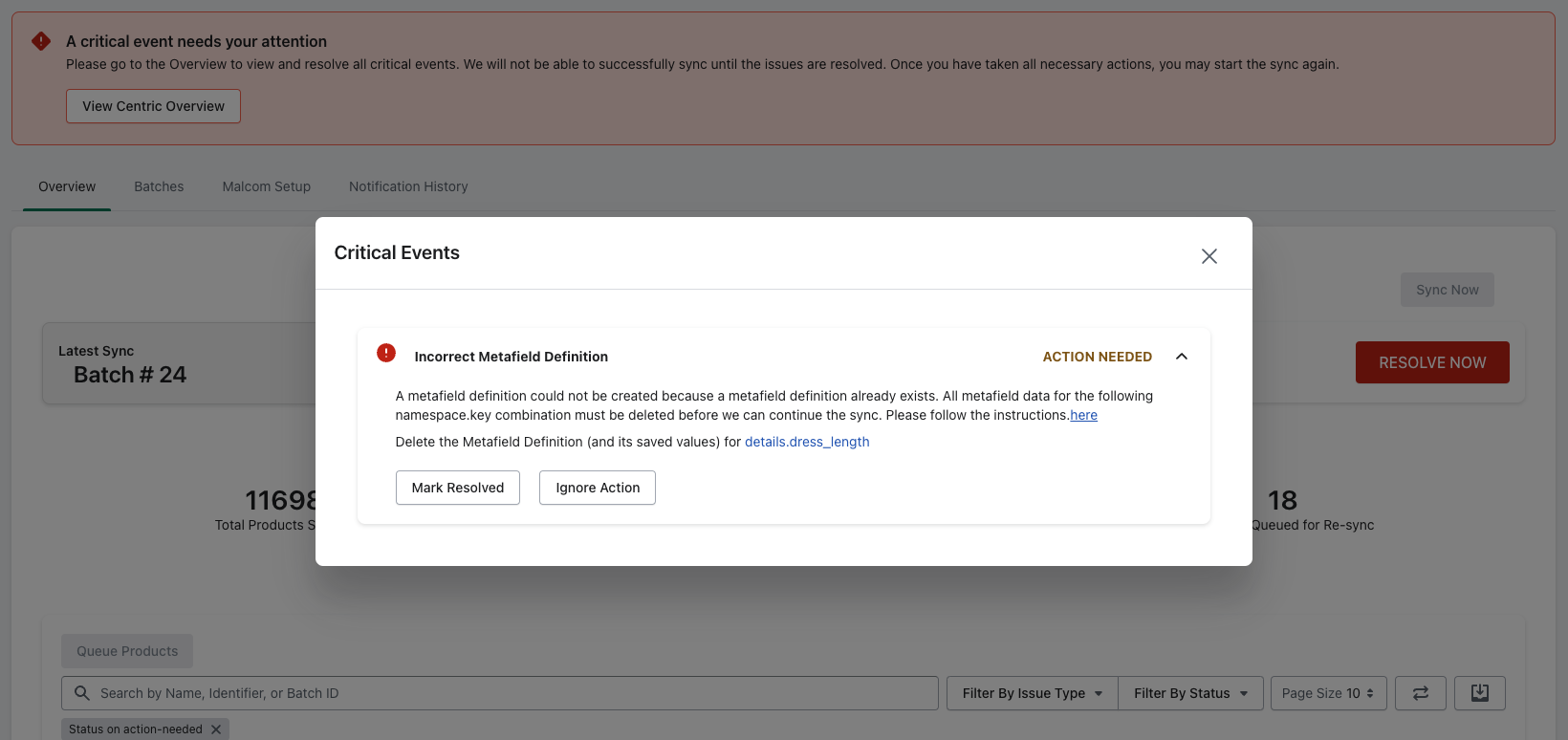Click the critical event warning diamond icon
The height and width of the screenshot is (740, 1568).
point(41,41)
